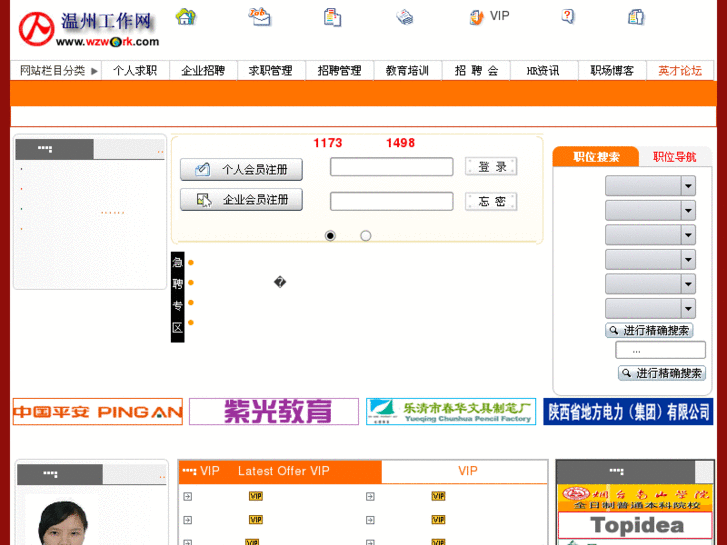Open HR资讯 navigation item
Screen dimensions: 727x545
pos(543,71)
